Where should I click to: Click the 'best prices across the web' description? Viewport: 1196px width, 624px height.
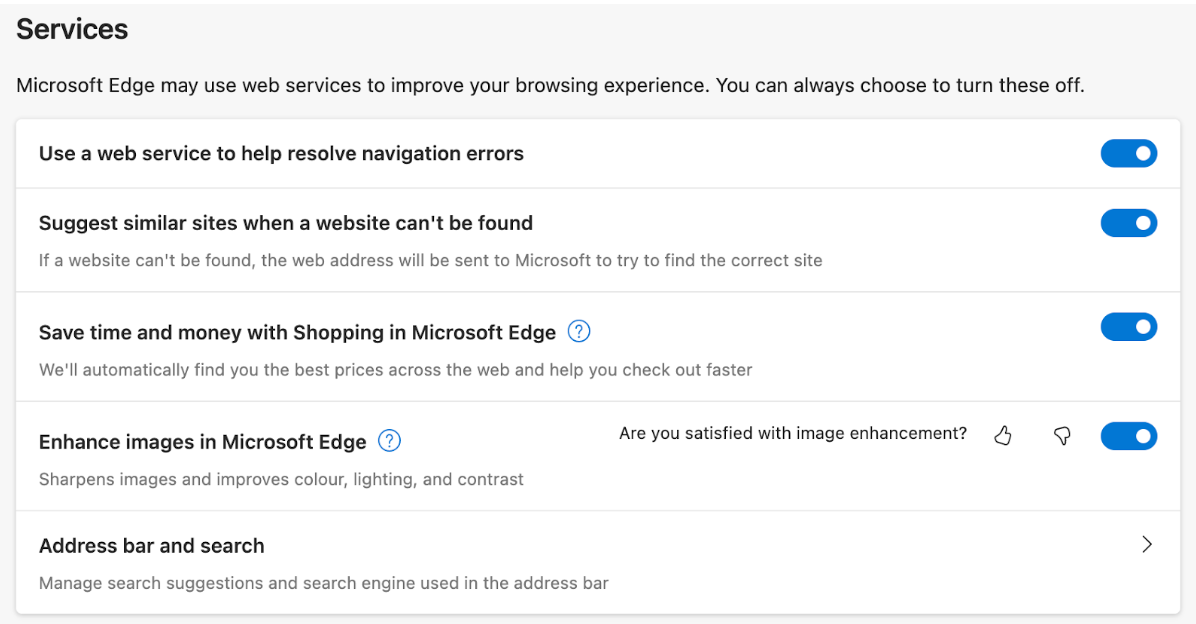coord(395,370)
